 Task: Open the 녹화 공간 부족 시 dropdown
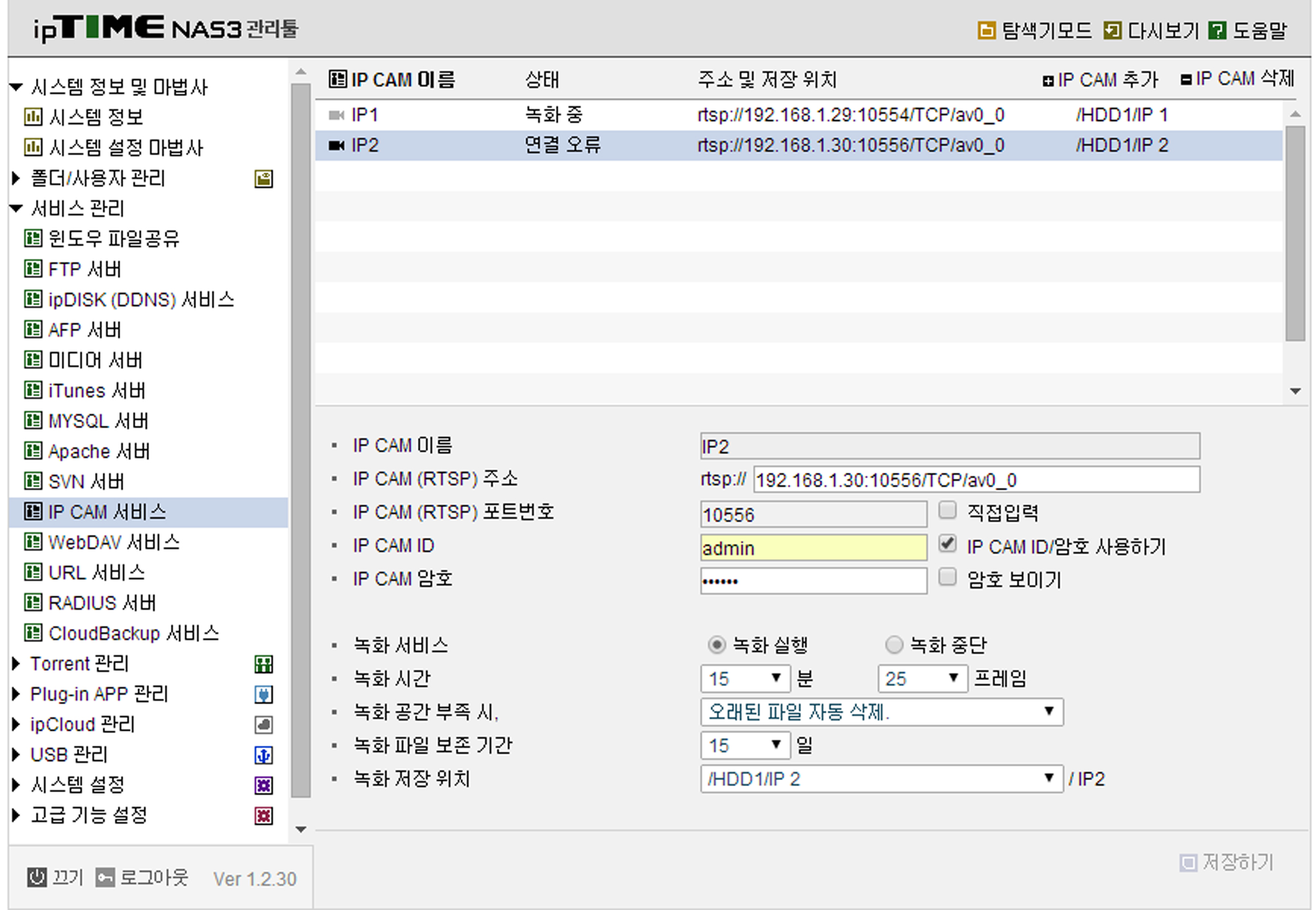(x=881, y=712)
